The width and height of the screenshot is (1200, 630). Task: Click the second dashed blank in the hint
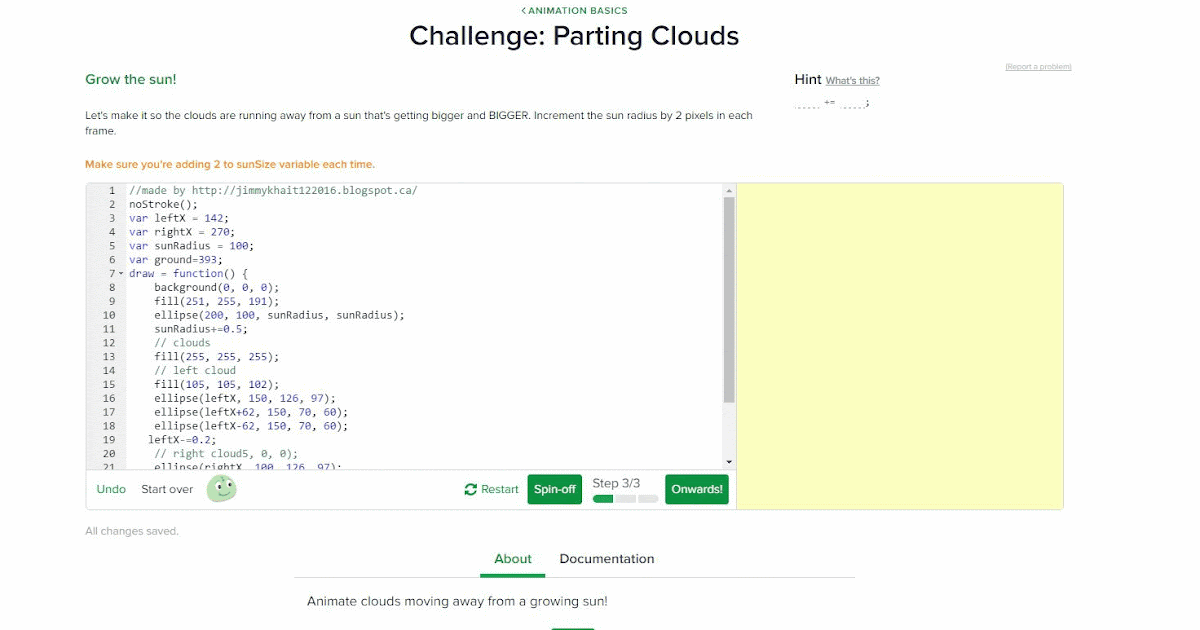852,103
